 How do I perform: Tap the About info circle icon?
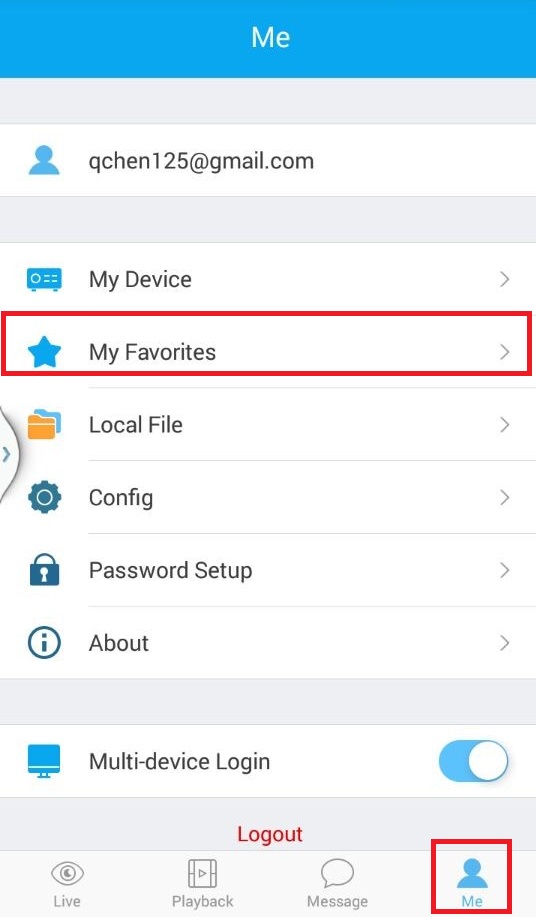pos(44,643)
